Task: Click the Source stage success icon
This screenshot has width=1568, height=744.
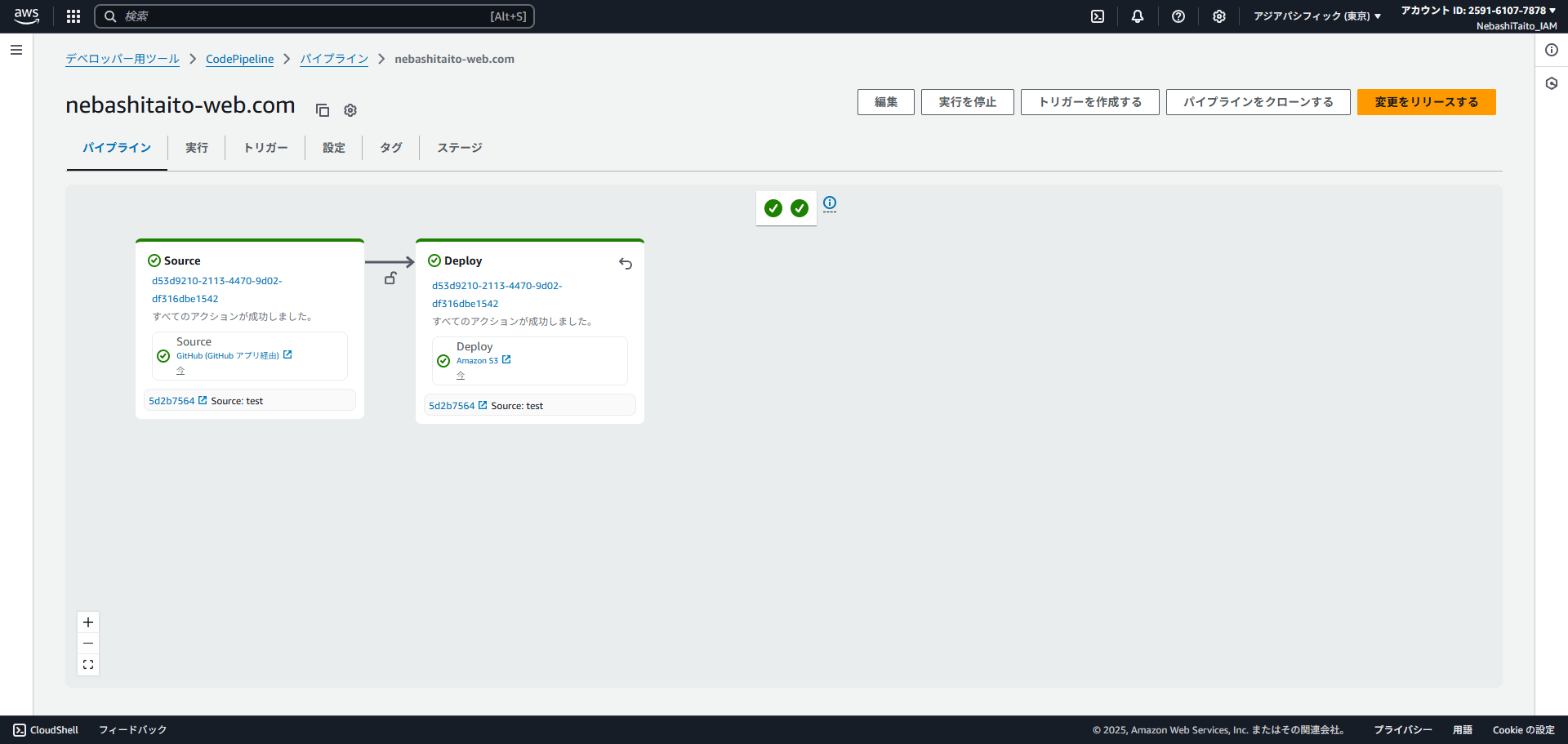Action: [x=154, y=261]
